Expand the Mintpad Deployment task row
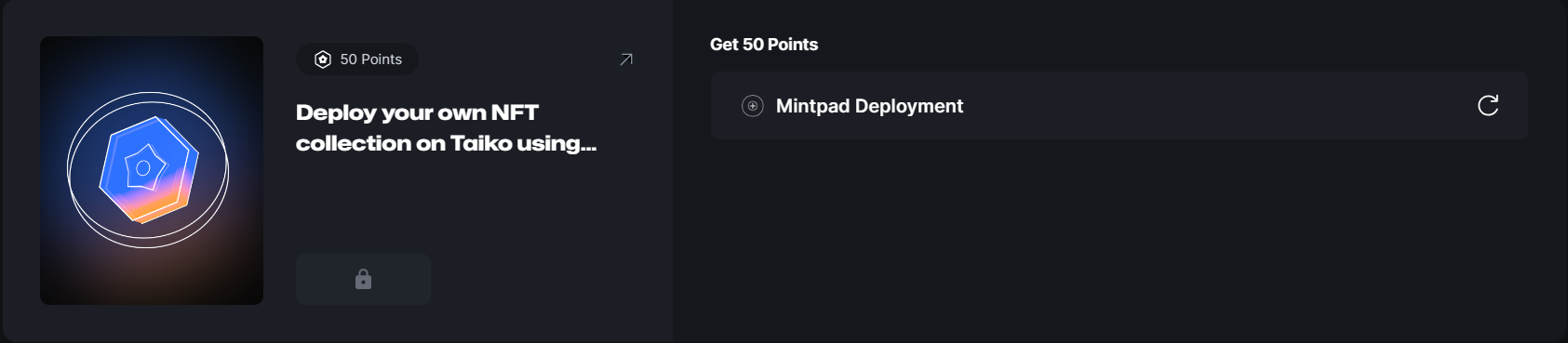Screen dimensions: 1568x343 click(x=1119, y=106)
